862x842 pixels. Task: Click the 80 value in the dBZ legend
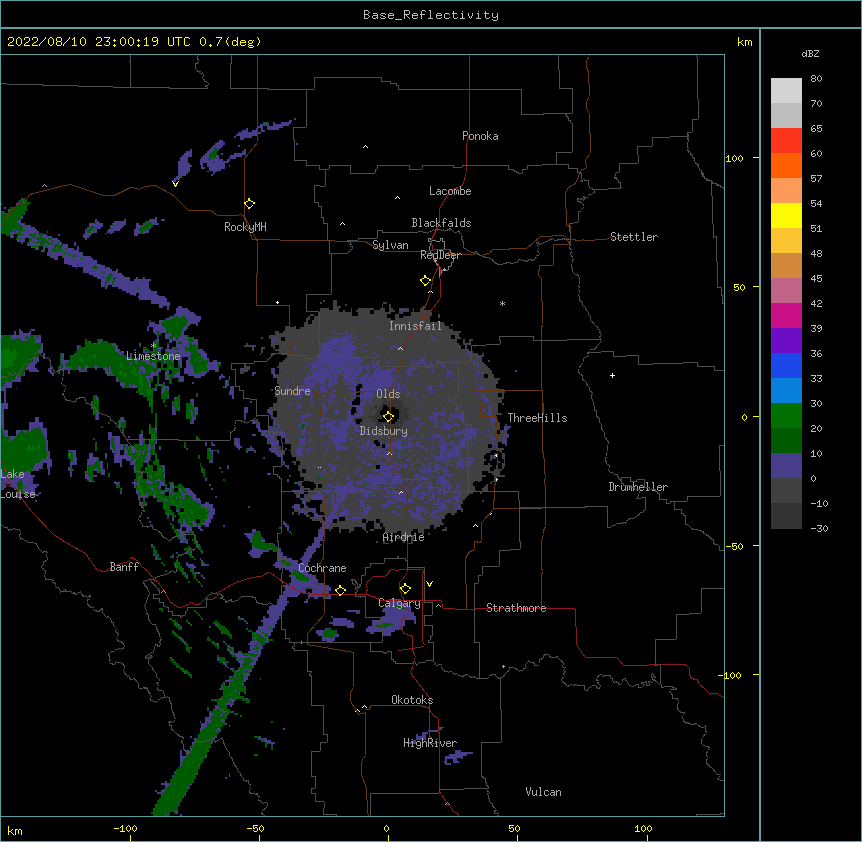click(816, 79)
